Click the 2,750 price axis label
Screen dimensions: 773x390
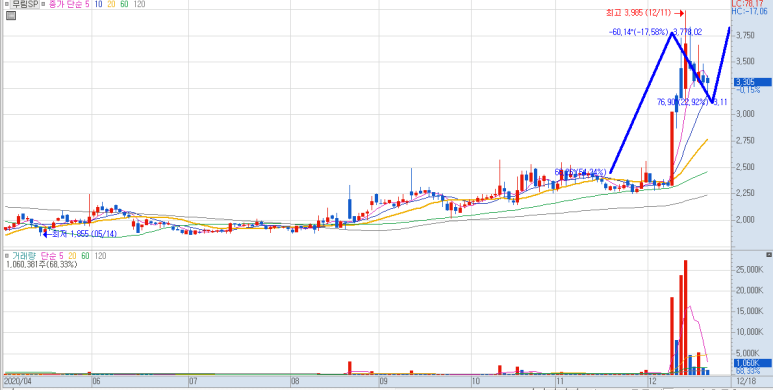pyautogui.click(x=744, y=141)
